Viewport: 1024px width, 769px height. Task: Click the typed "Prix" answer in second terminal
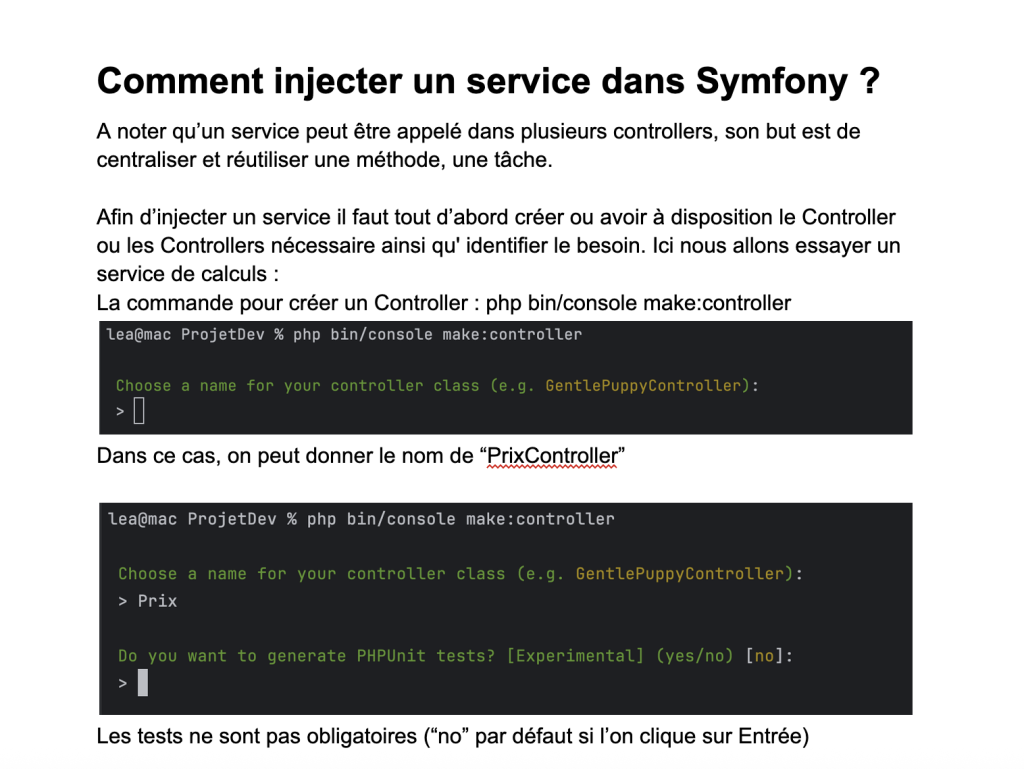click(157, 601)
